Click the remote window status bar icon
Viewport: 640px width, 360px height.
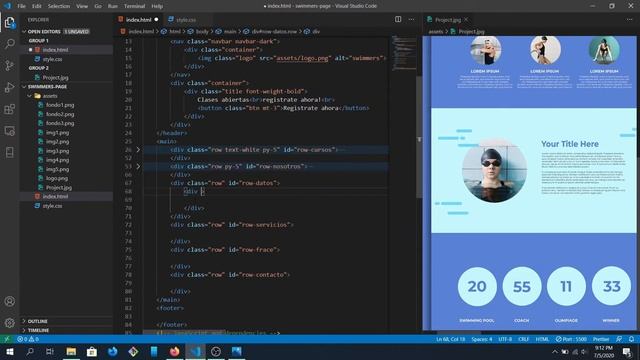pos(7,339)
